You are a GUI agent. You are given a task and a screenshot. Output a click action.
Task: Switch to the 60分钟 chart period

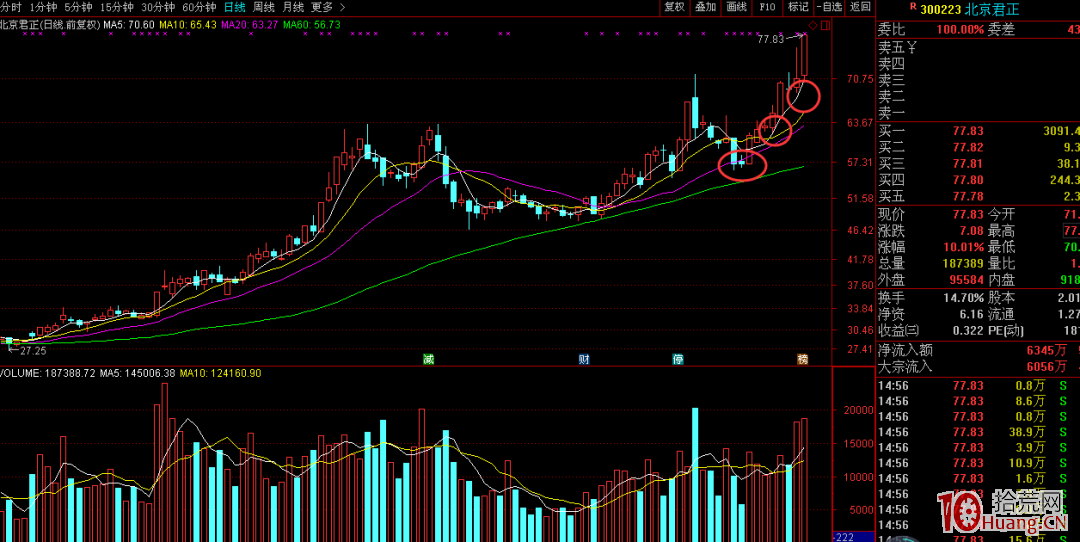pos(200,8)
